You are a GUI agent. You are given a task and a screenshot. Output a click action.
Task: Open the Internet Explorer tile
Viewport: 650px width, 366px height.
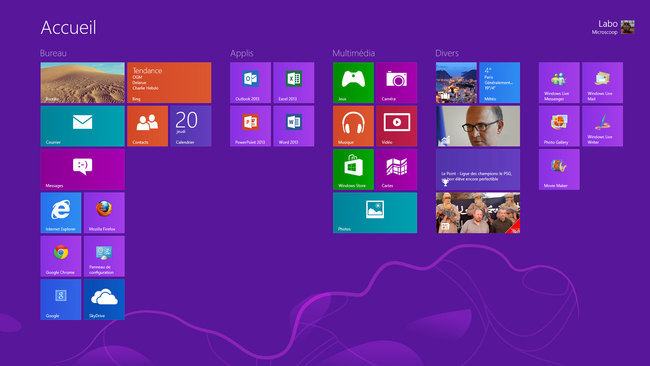pos(61,213)
